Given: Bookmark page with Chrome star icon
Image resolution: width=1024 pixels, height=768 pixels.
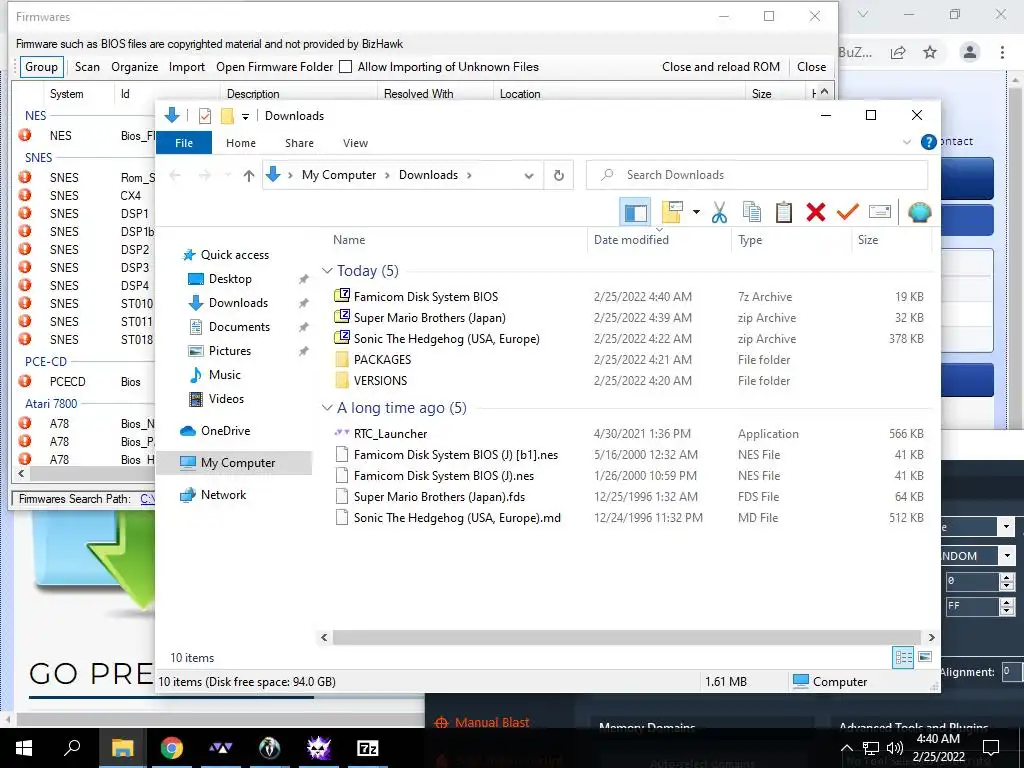Looking at the screenshot, I should pos(930,52).
